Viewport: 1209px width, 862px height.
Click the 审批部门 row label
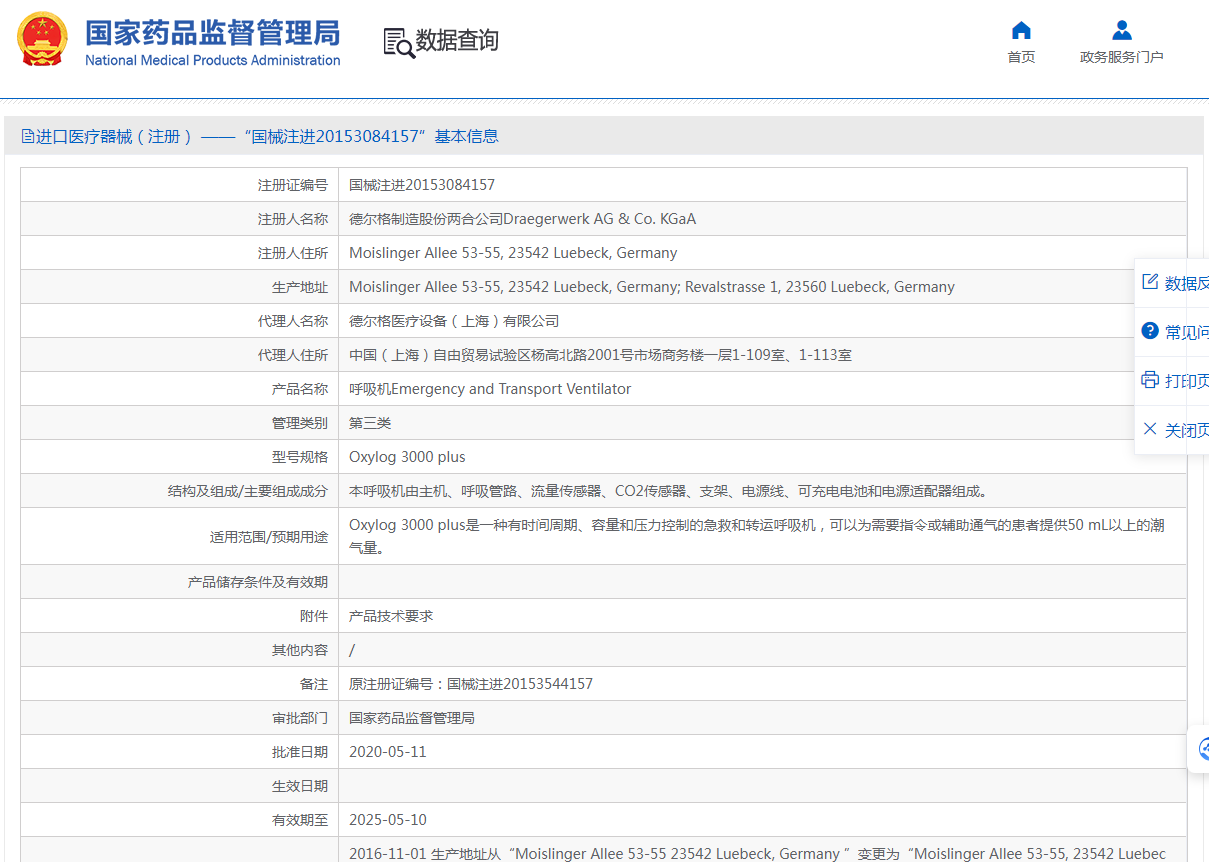click(300, 718)
